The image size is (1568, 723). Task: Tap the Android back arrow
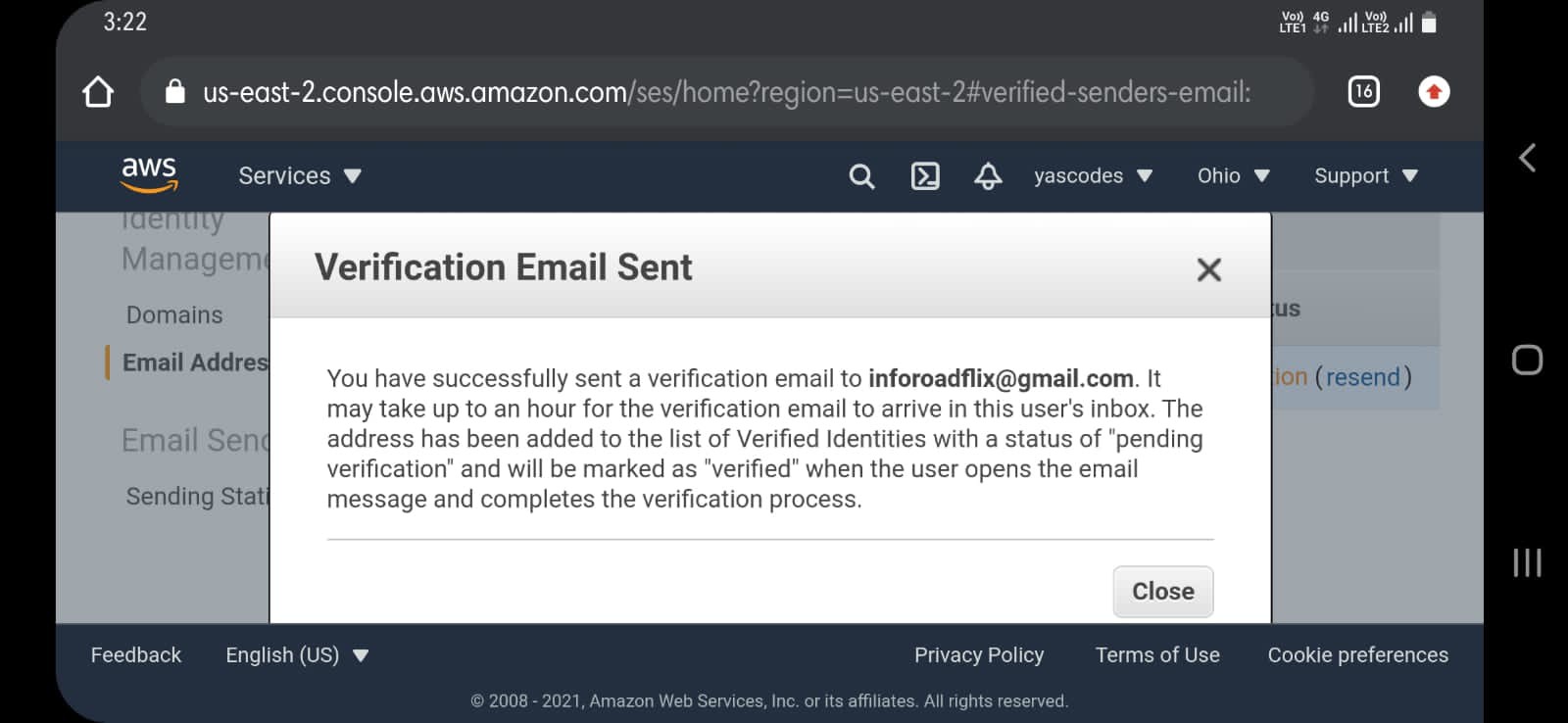[x=1527, y=158]
